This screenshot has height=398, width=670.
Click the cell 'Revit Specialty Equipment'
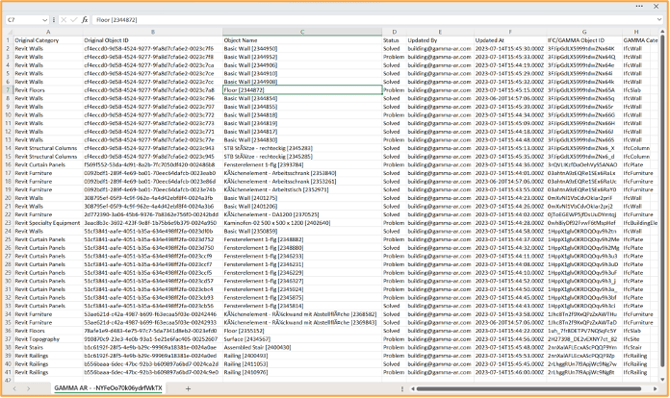[48, 223]
